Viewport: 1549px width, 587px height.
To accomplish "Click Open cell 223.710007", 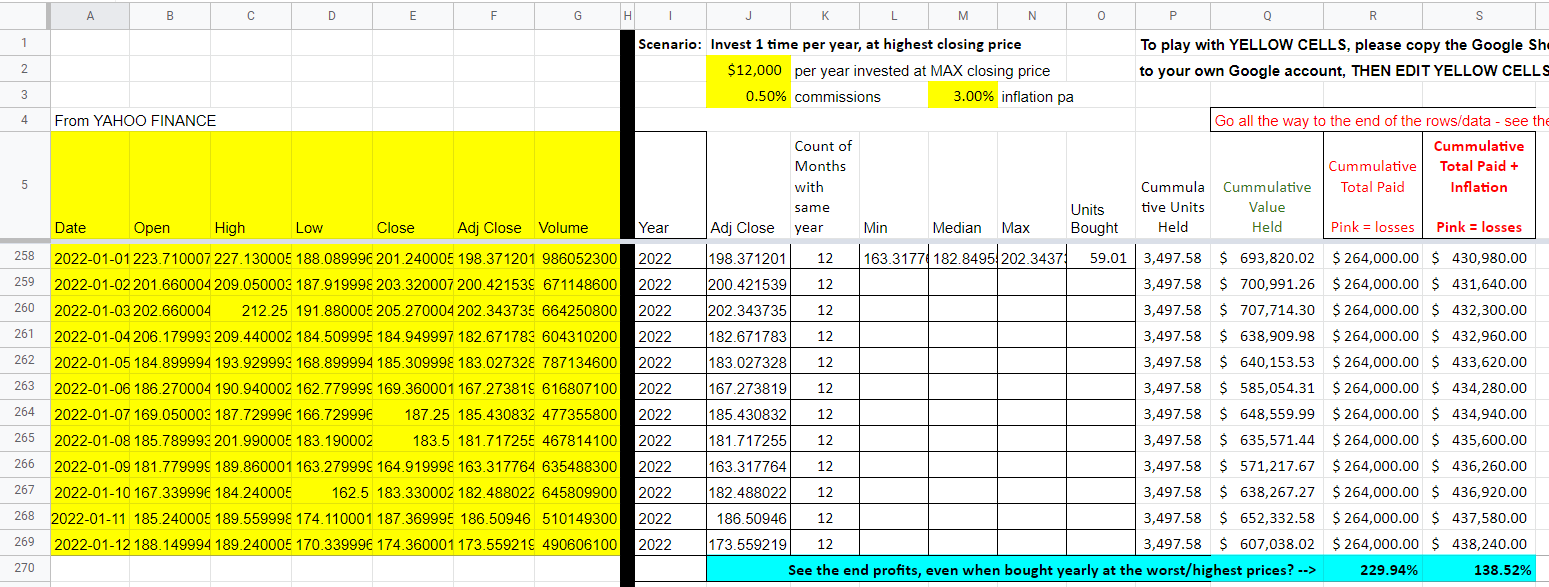I will tap(170, 258).
